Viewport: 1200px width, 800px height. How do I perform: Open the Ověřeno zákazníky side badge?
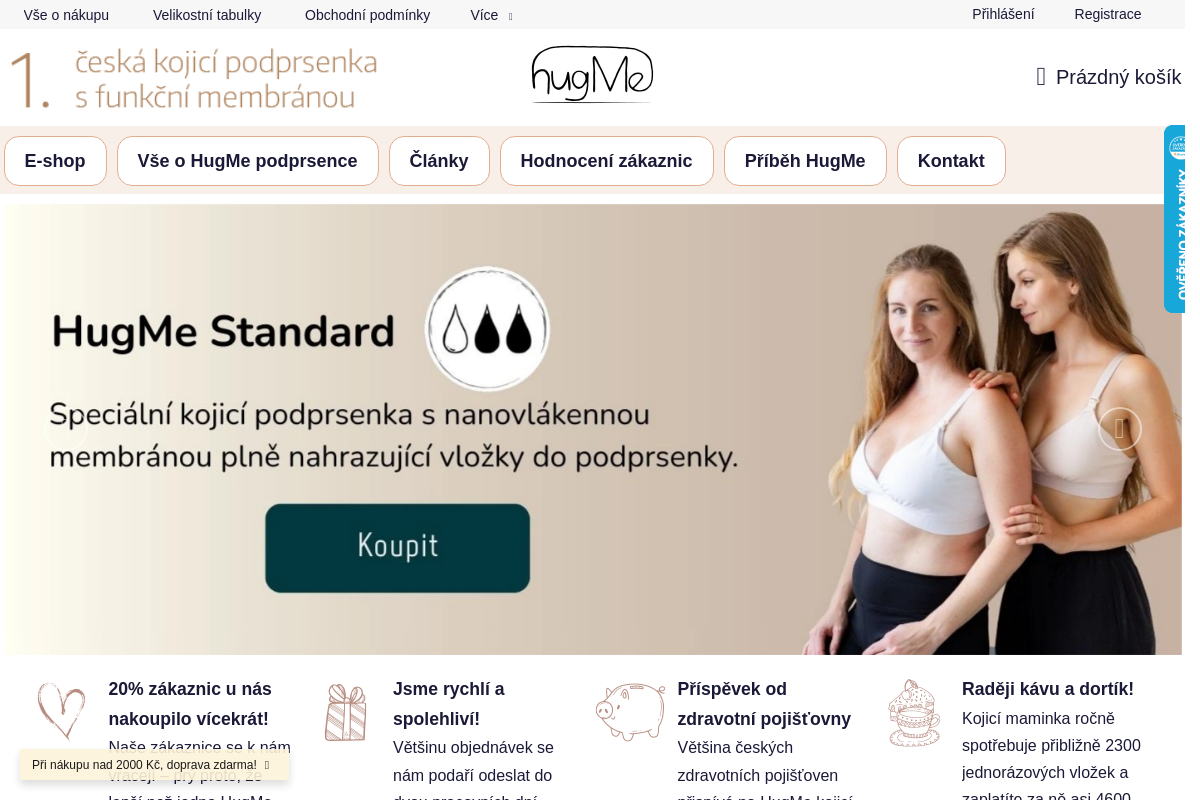pyautogui.click(x=1175, y=219)
